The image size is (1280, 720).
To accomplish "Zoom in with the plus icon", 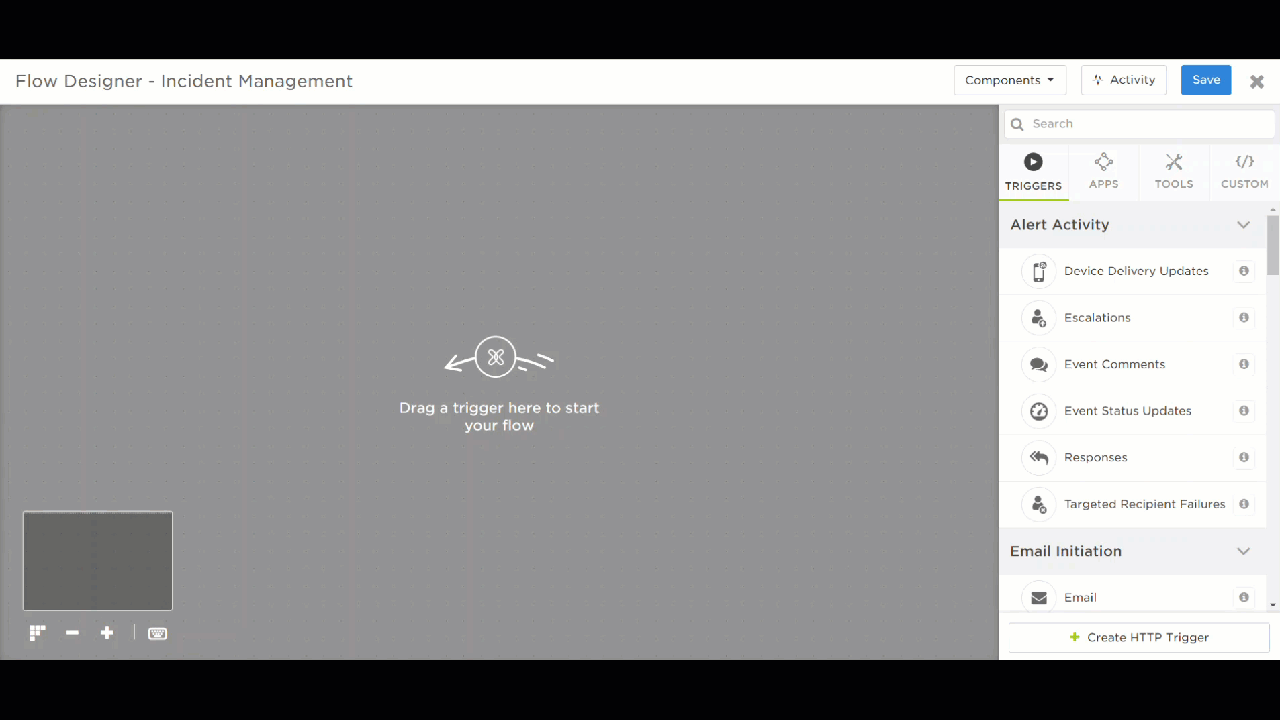I will (x=107, y=633).
